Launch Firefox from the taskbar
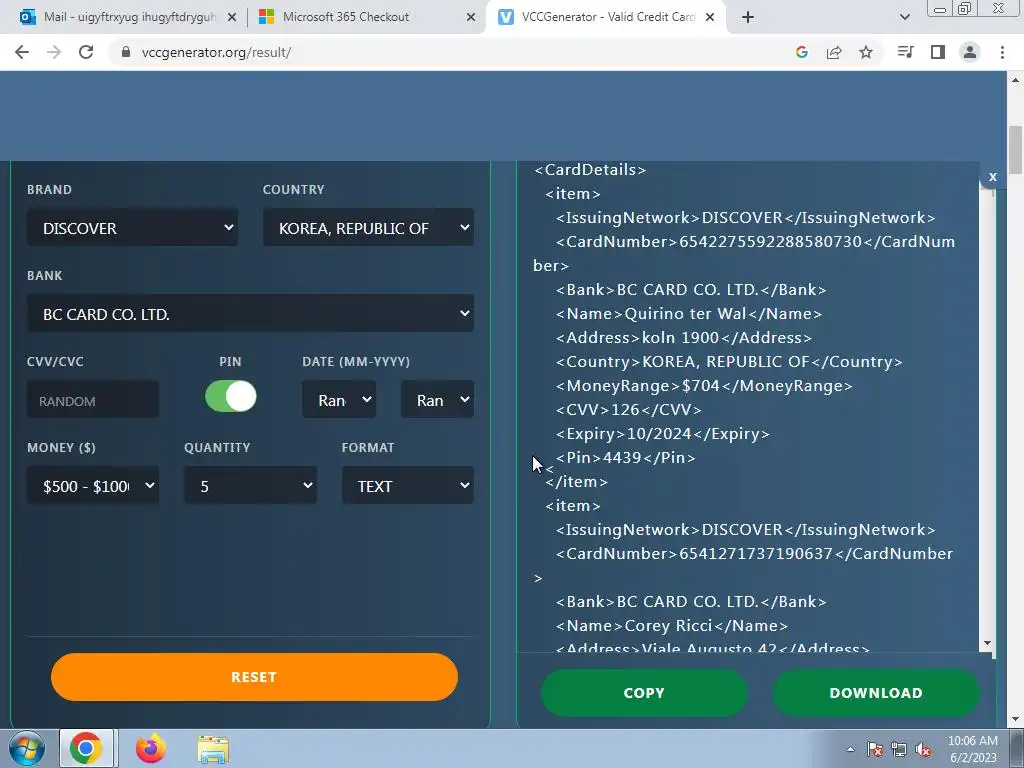 (150, 748)
